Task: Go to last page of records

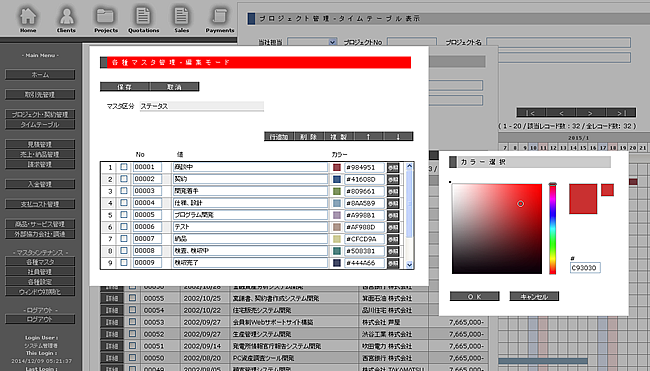Action: pos(621,113)
